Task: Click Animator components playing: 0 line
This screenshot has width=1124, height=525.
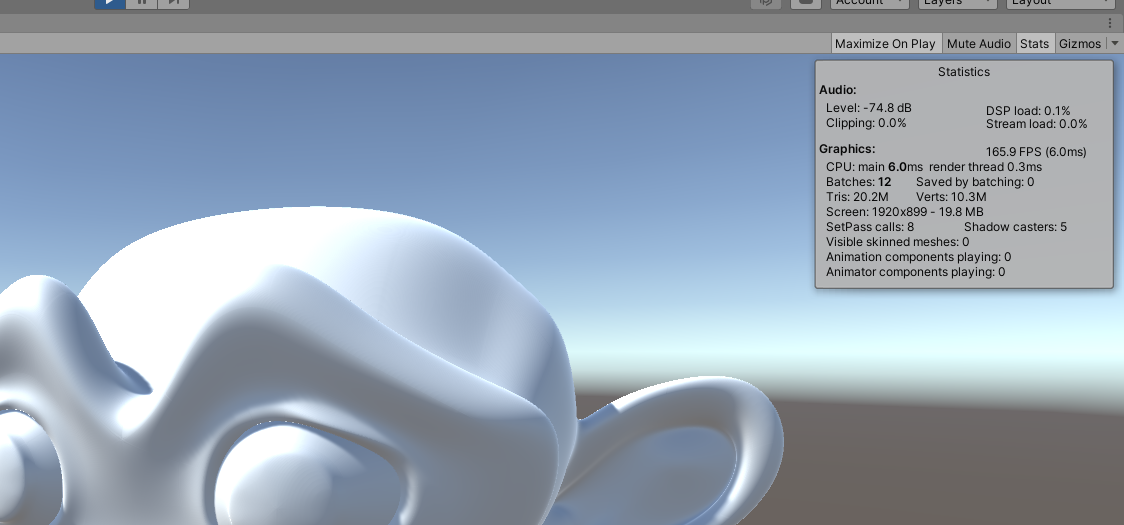Action: tap(915, 273)
